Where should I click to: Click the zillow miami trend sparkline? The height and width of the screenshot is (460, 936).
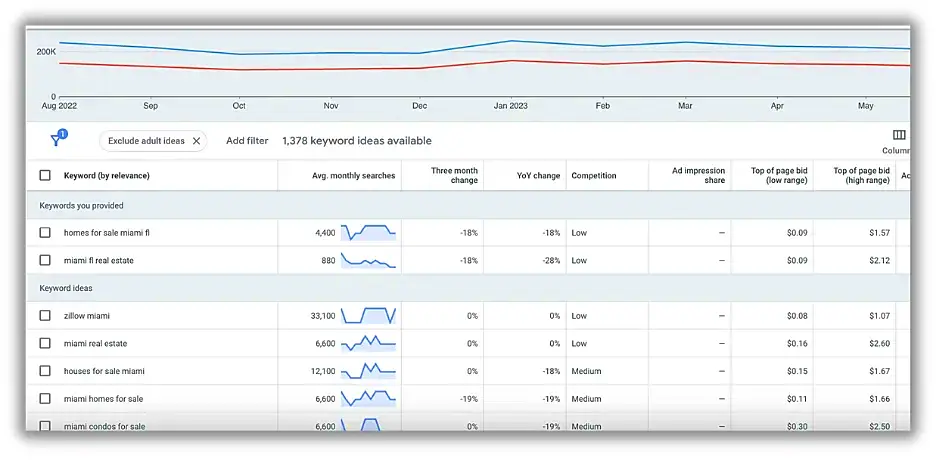pos(368,316)
